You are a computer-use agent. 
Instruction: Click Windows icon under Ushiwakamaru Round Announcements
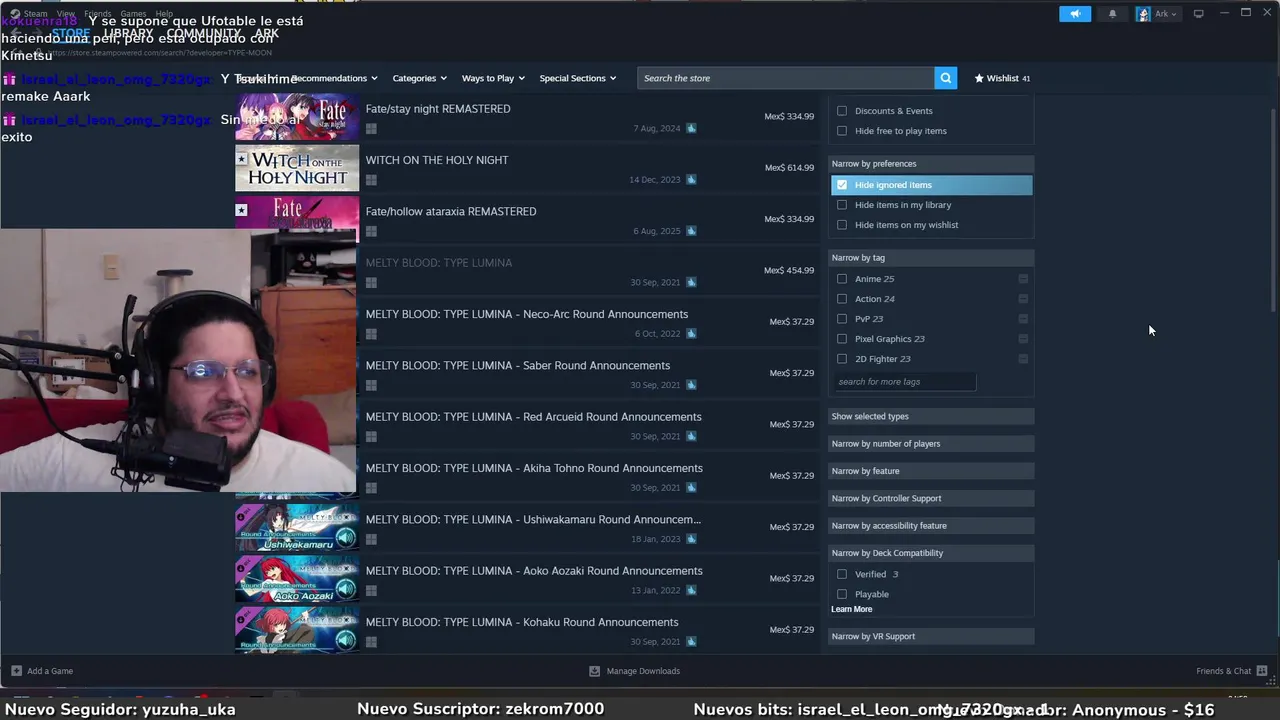[x=371, y=539]
